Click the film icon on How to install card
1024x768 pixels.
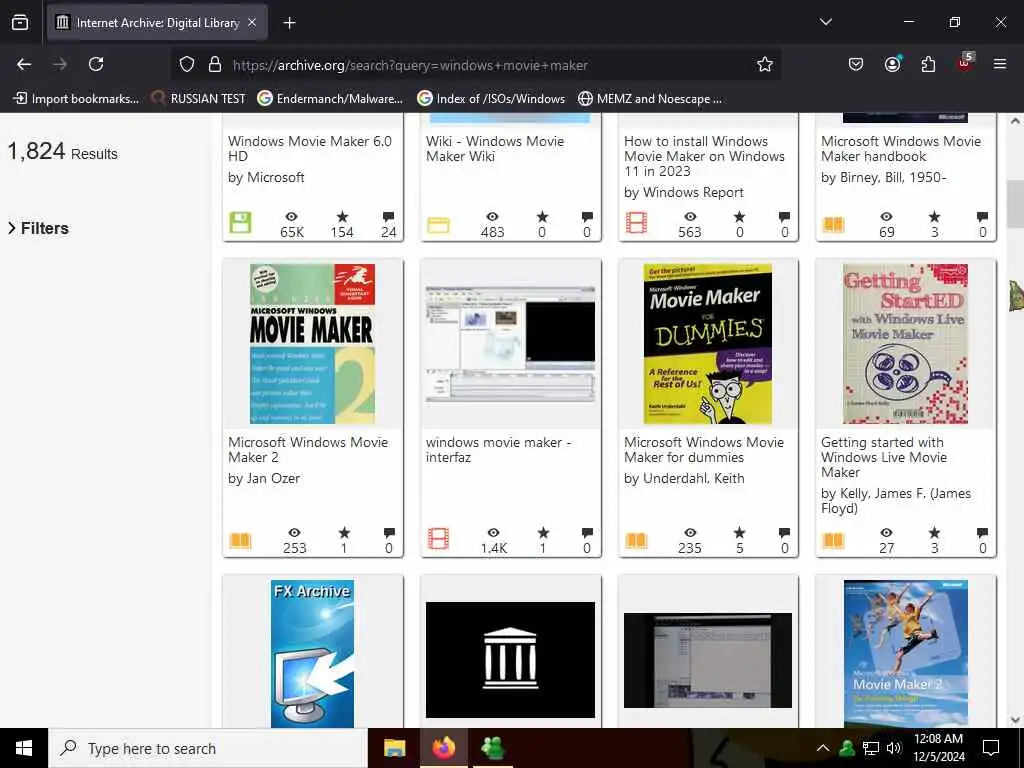click(635, 223)
